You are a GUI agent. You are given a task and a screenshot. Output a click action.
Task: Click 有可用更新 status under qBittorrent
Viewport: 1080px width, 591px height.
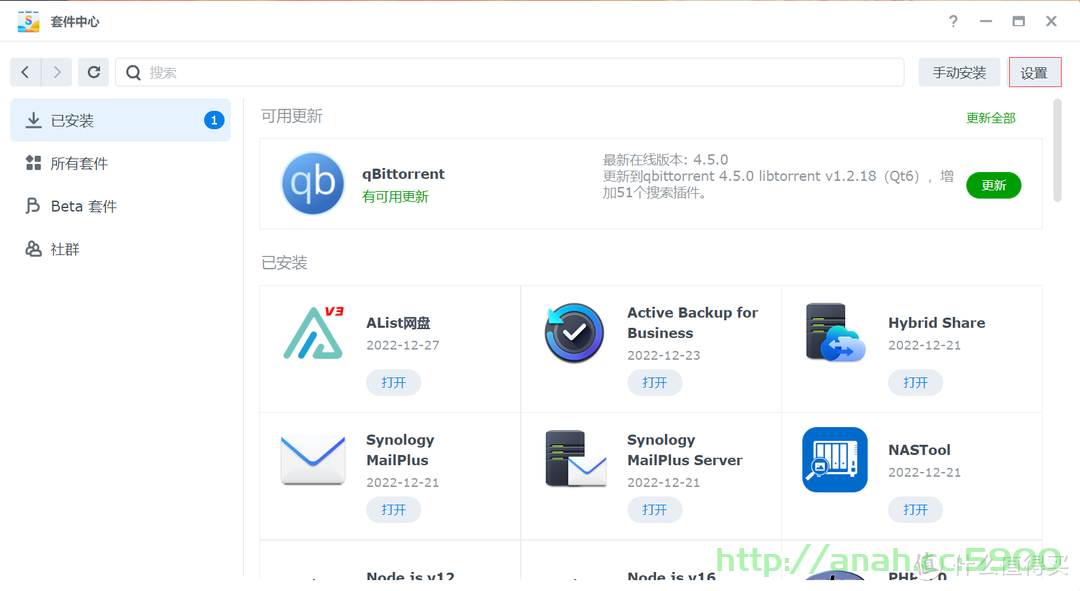pyautogui.click(x=395, y=197)
